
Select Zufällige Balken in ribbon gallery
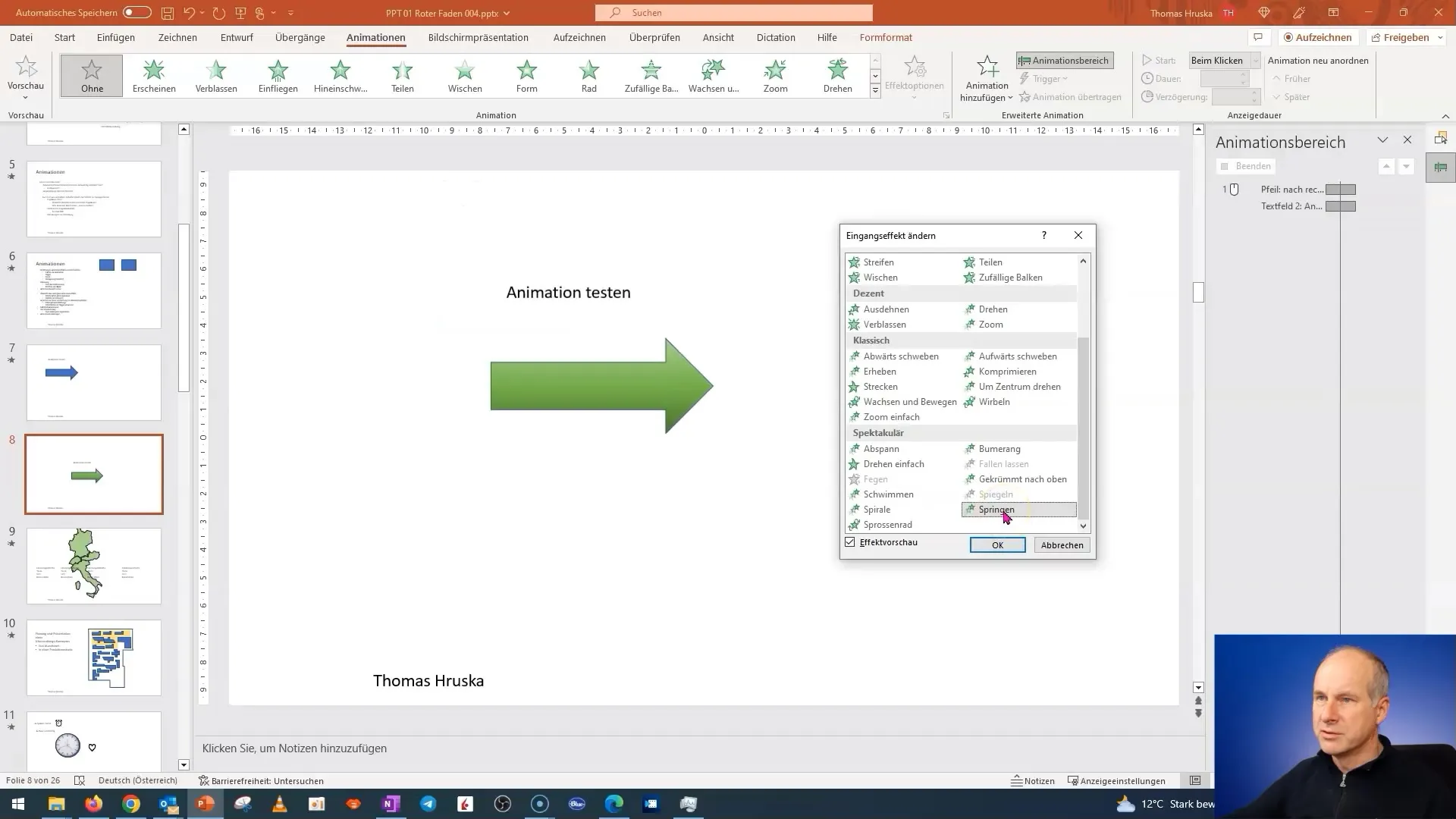point(651,76)
